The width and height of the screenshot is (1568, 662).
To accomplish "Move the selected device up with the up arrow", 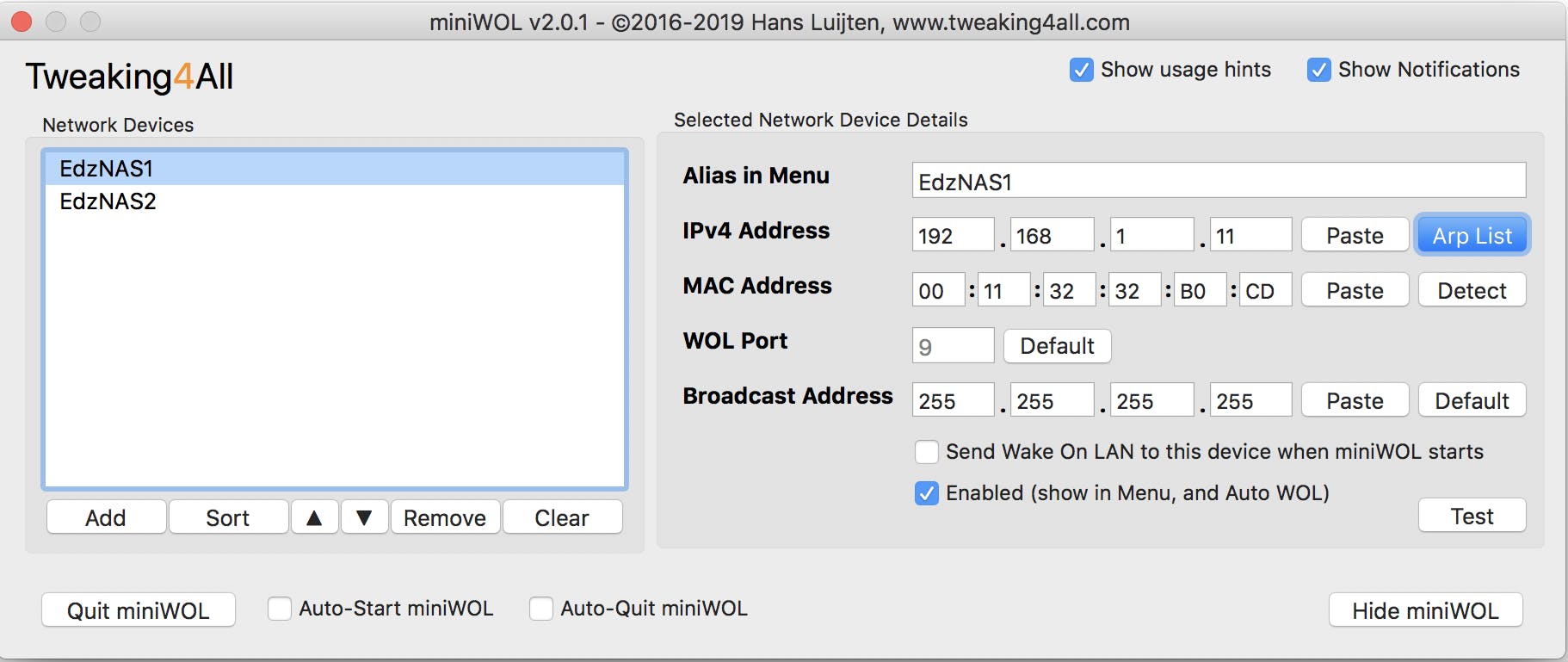I will click(315, 517).
